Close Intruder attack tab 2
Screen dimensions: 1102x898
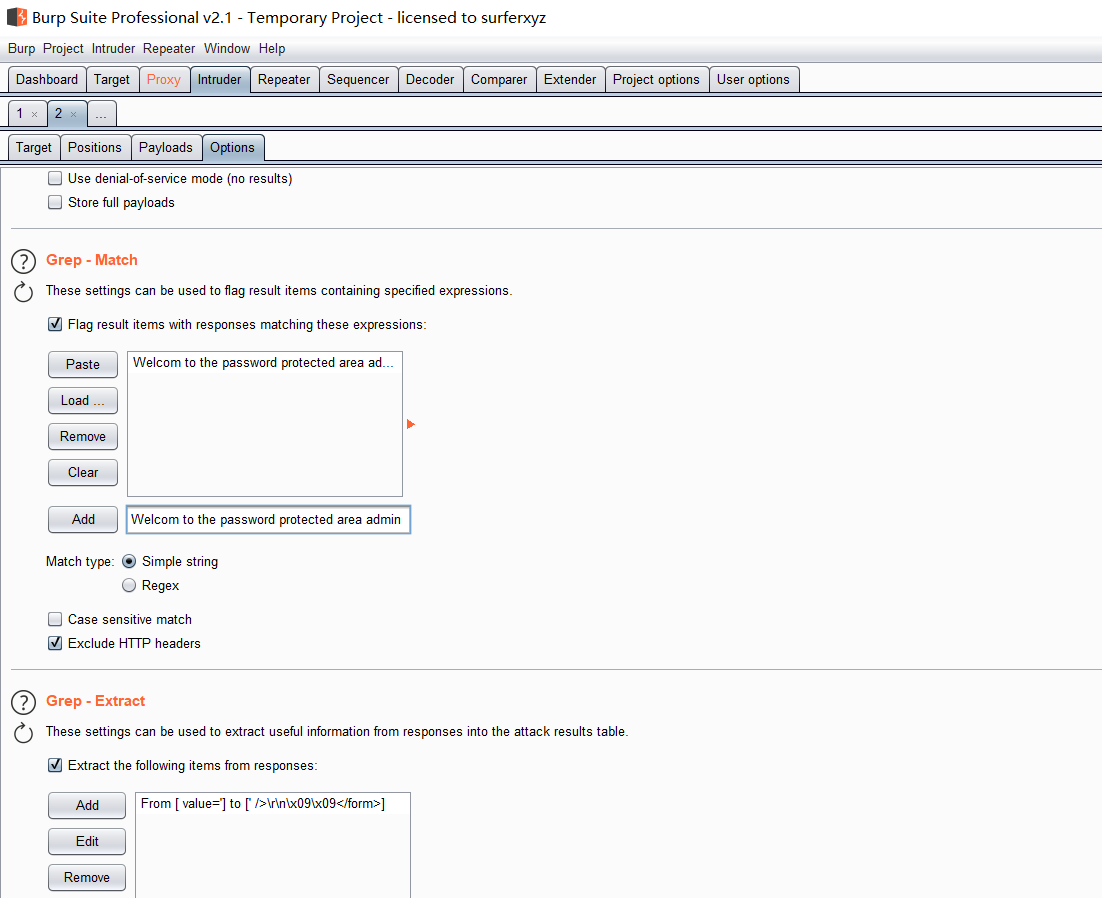[73, 114]
